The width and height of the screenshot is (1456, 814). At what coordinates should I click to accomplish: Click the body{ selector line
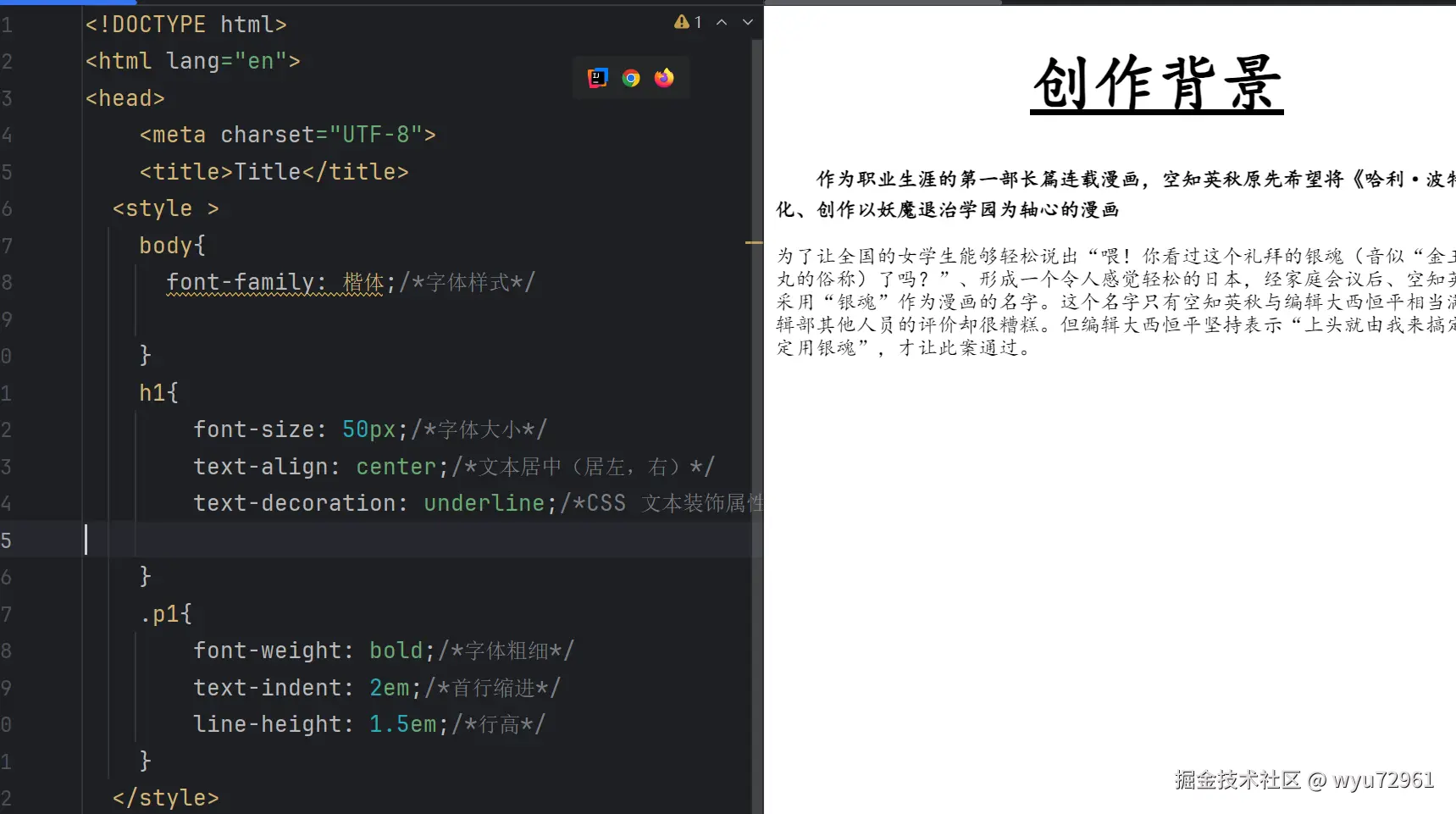point(173,246)
